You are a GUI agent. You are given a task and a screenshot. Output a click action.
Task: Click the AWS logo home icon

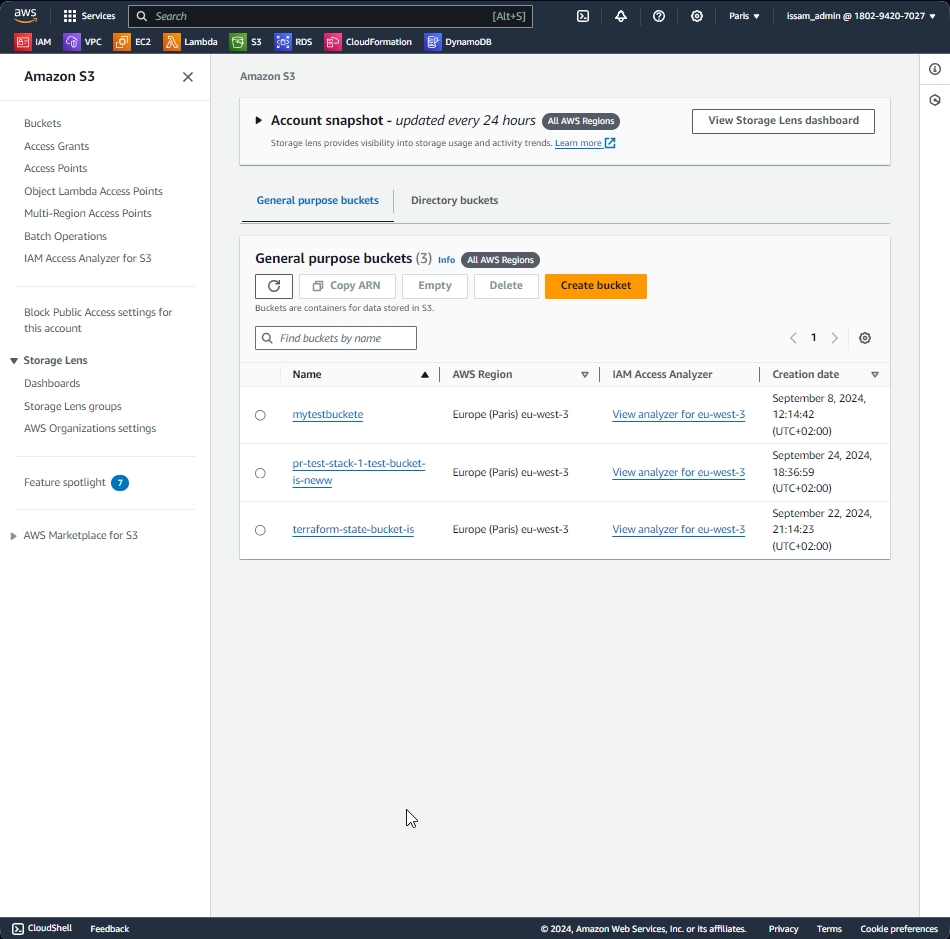(25, 15)
